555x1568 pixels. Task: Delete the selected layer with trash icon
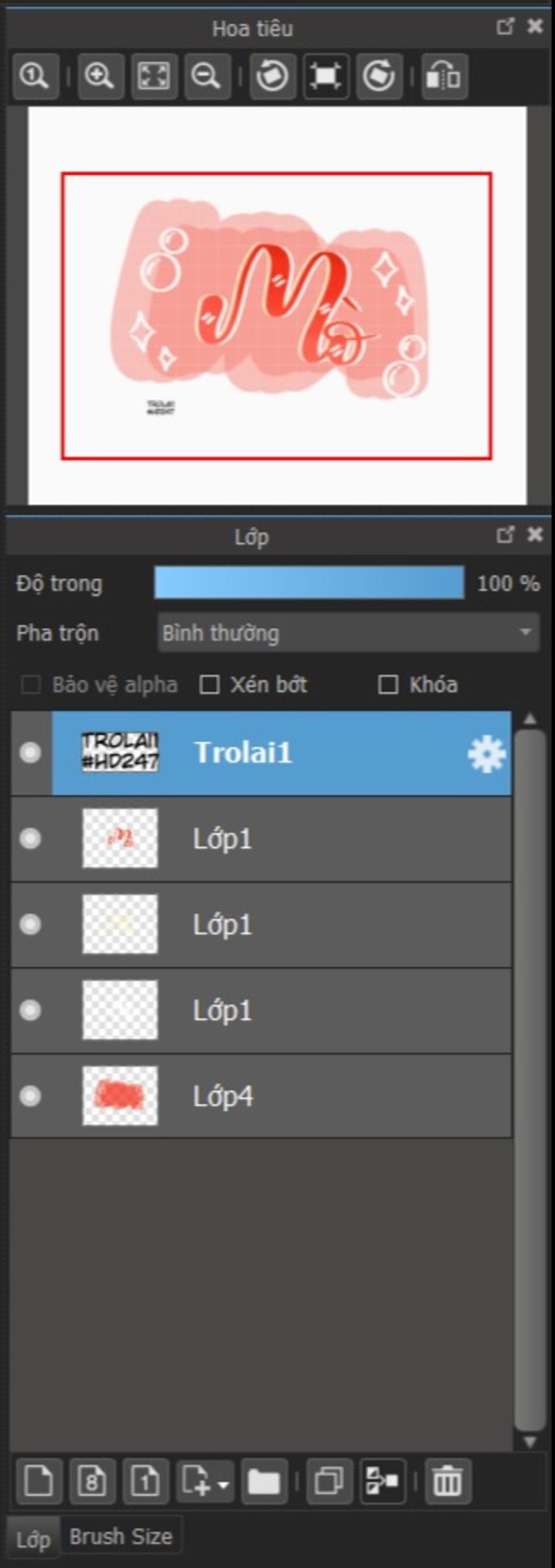pos(448,1481)
